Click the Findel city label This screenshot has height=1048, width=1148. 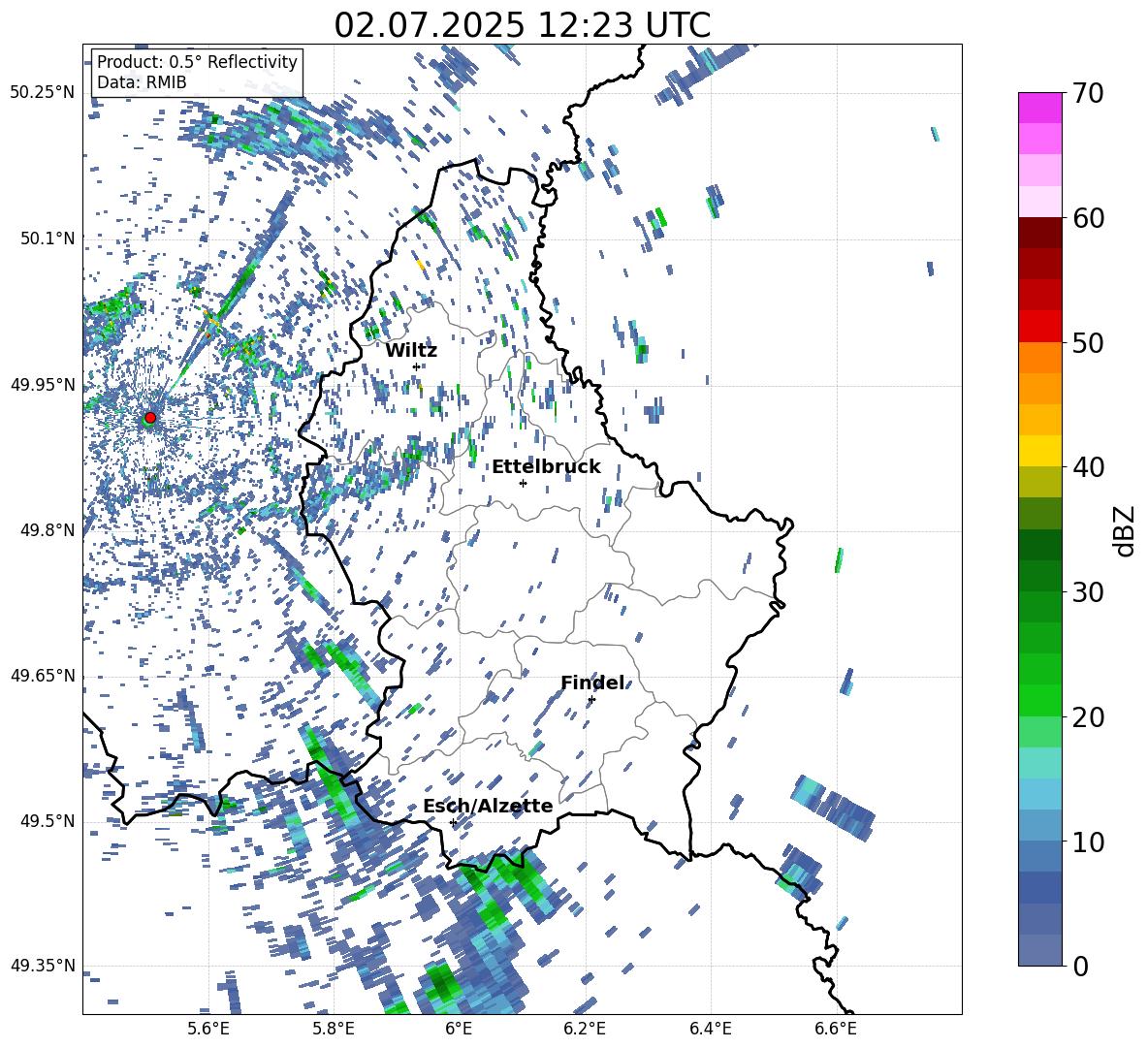pos(592,683)
